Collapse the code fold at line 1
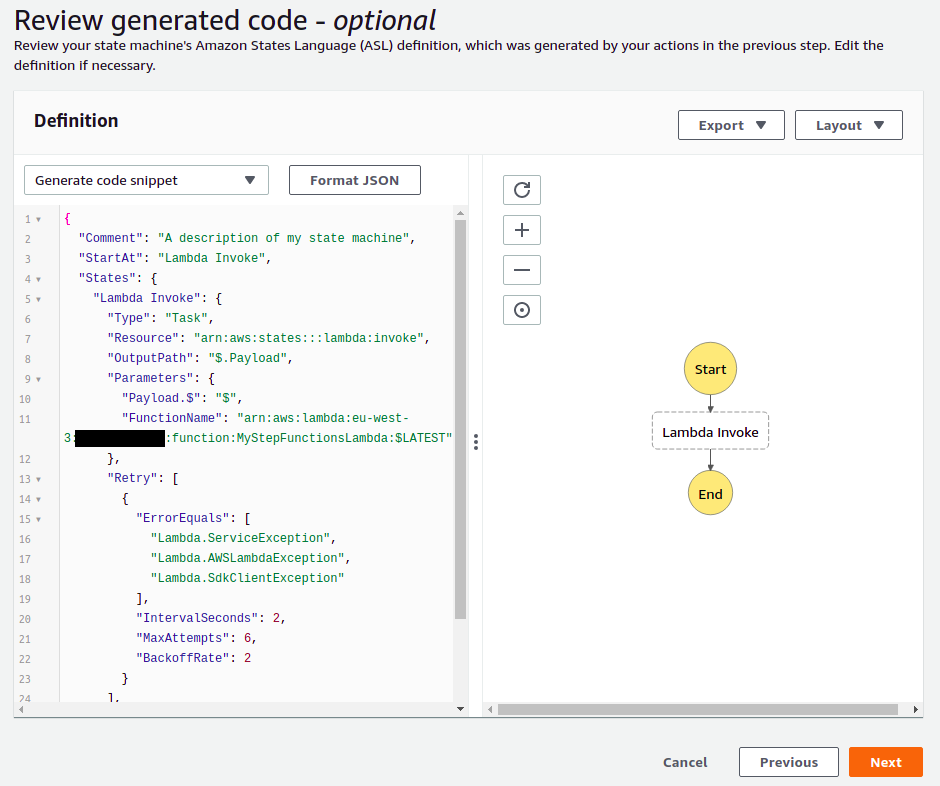This screenshot has width=940, height=786. [x=38, y=219]
